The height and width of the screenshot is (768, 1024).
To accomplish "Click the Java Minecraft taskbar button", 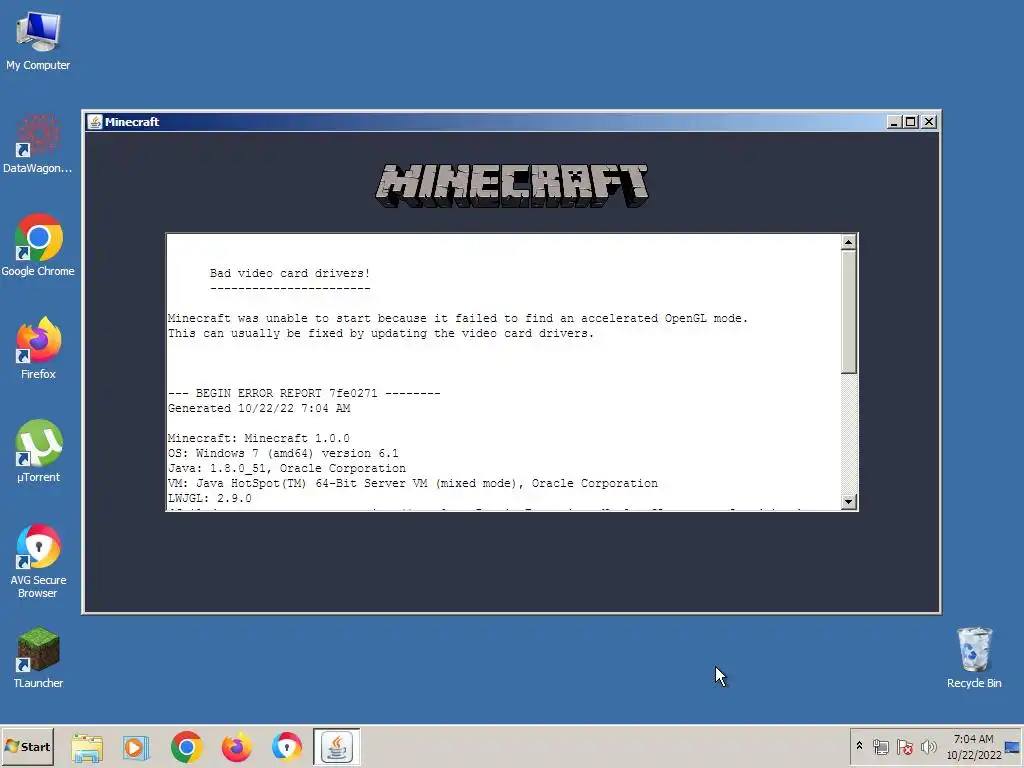I will pos(336,747).
